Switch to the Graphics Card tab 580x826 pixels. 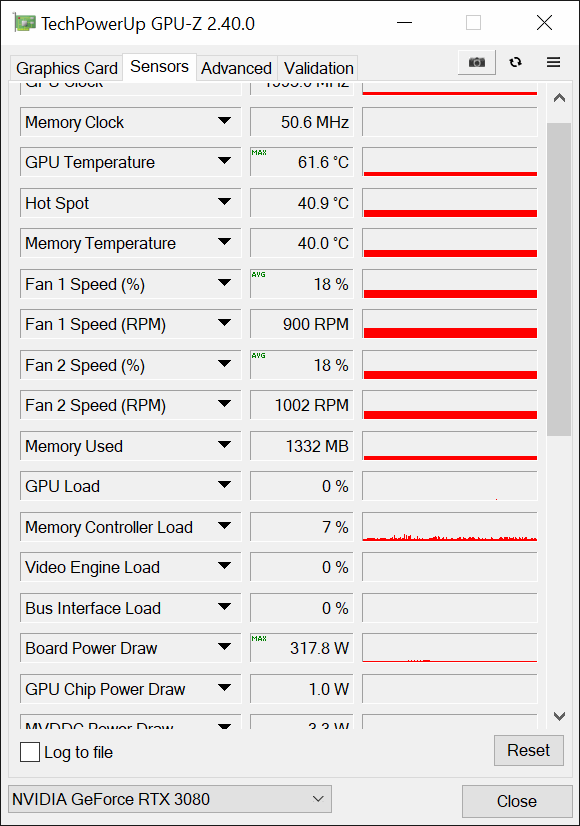66,68
